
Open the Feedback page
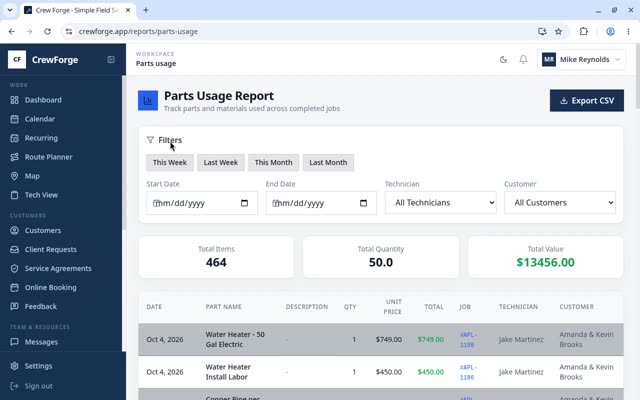click(x=40, y=306)
